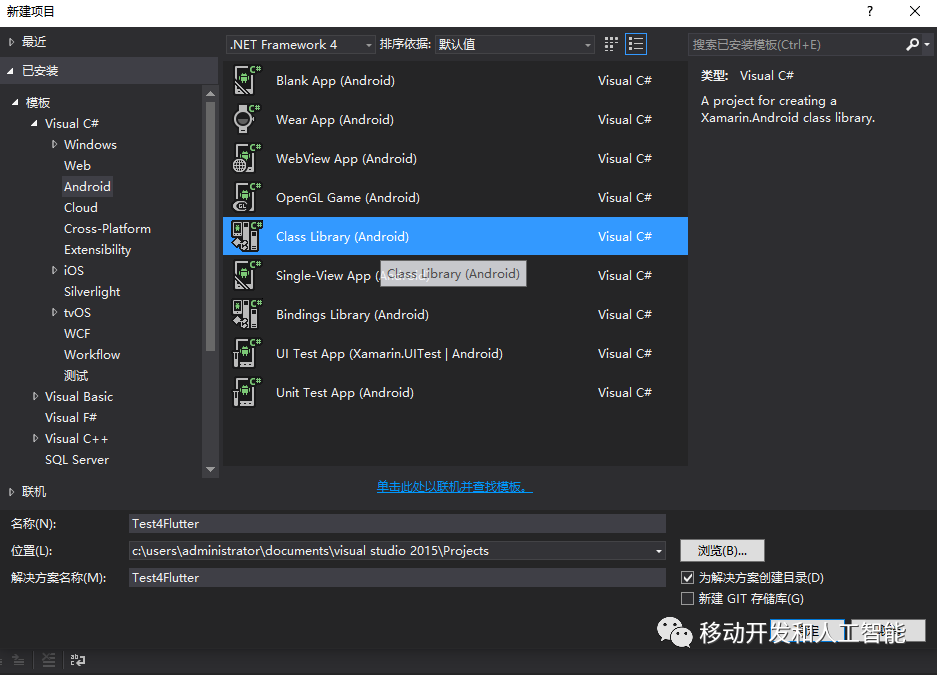The width and height of the screenshot is (937, 675).
Task: Select the 测试 category
Action: 76,375
